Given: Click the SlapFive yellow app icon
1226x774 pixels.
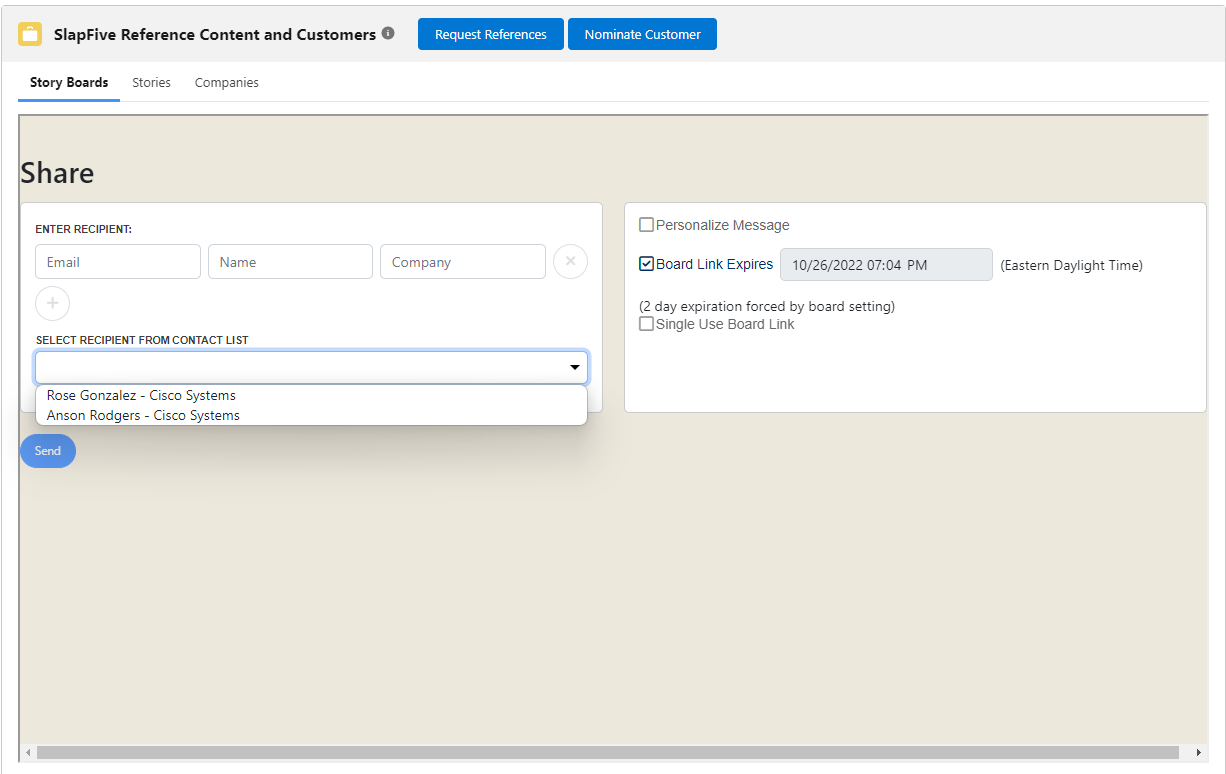Looking at the screenshot, I should click(30, 33).
